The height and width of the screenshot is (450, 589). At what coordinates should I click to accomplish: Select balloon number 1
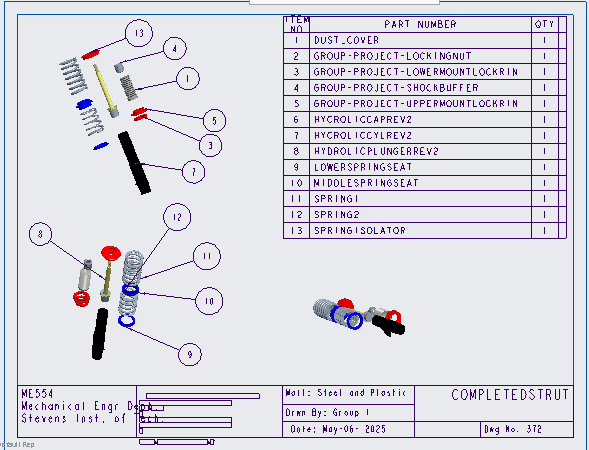[187, 79]
